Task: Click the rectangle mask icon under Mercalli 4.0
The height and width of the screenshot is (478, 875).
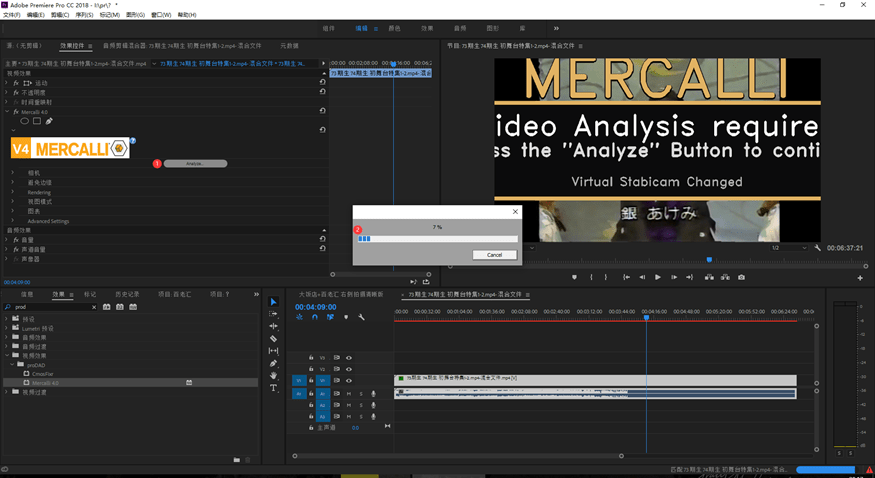Action: (x=37, y=121)
